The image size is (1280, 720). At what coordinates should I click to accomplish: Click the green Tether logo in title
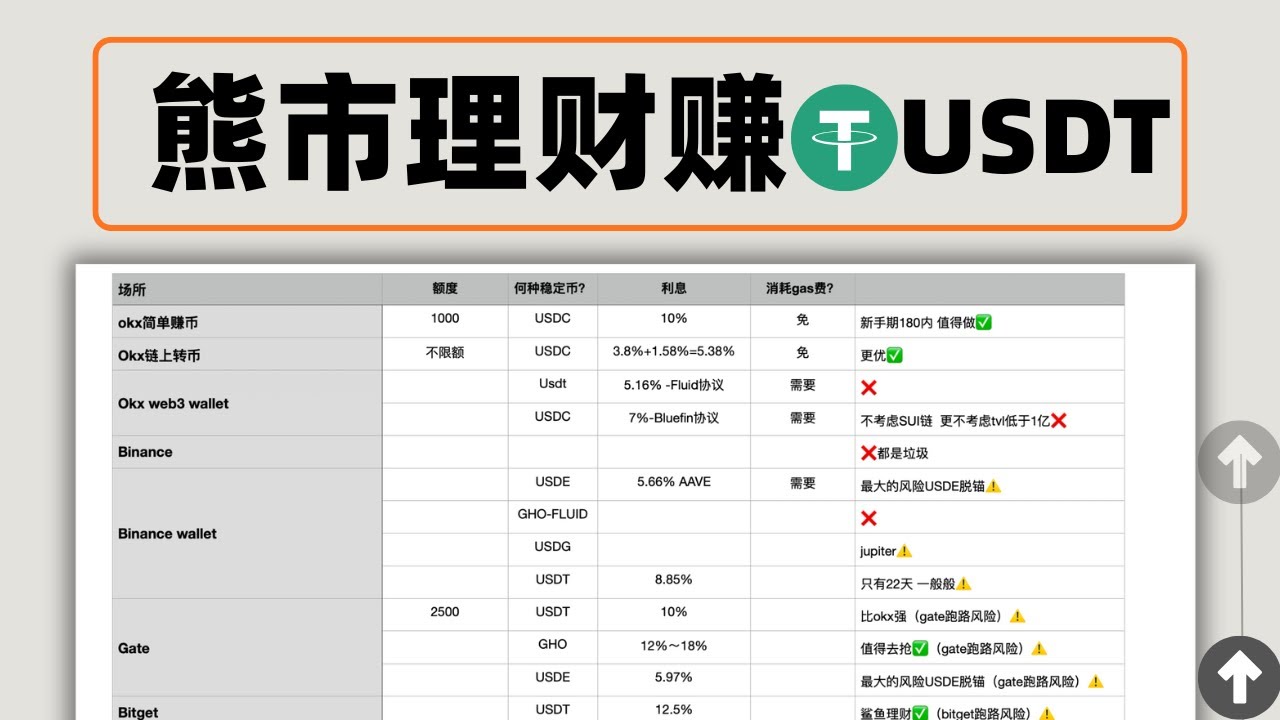coord(844,138)
